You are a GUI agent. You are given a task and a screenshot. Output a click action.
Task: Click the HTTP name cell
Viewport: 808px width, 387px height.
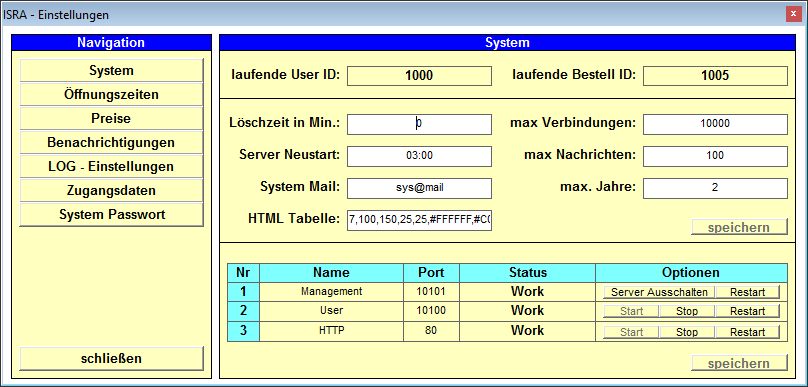(331, 331)
